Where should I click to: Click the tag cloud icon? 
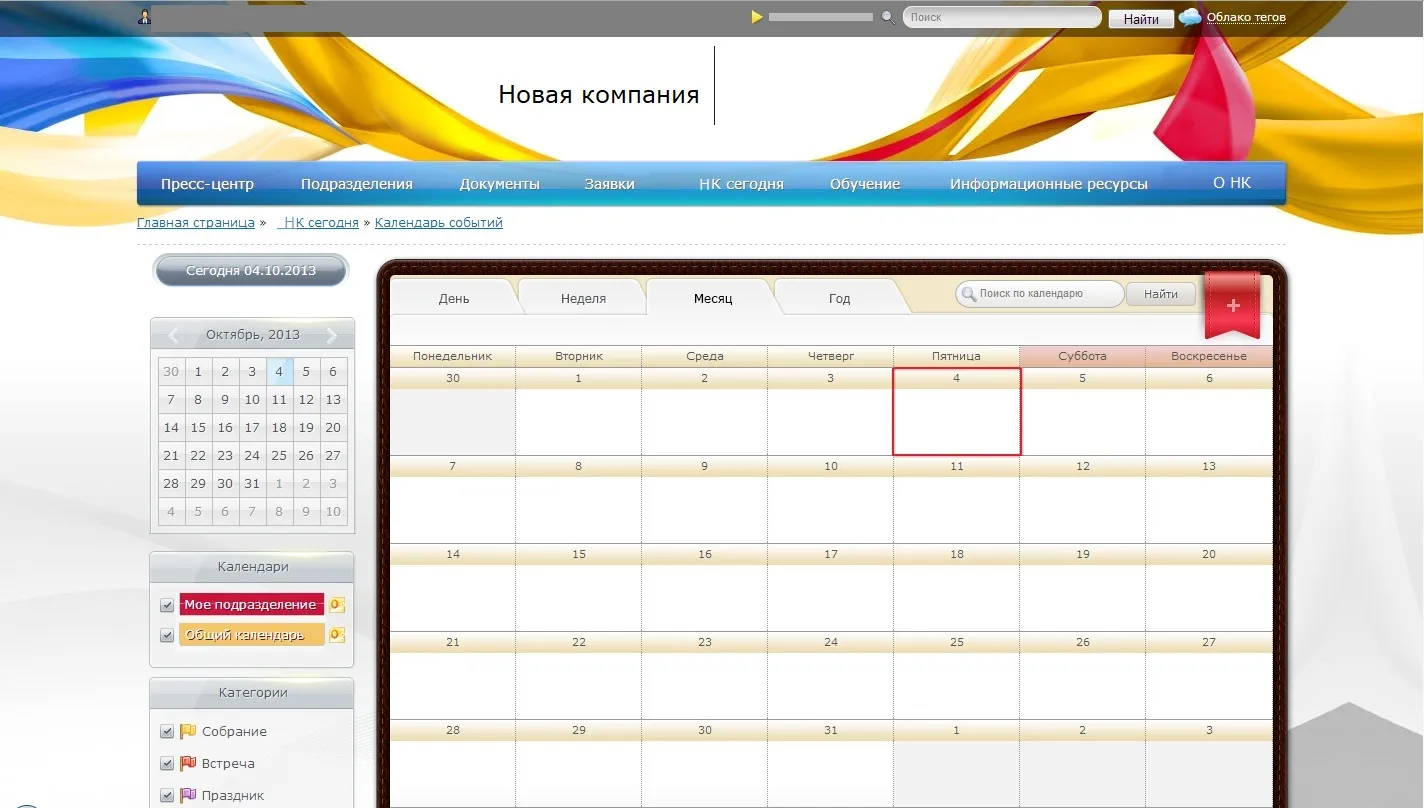[1190, 17]
